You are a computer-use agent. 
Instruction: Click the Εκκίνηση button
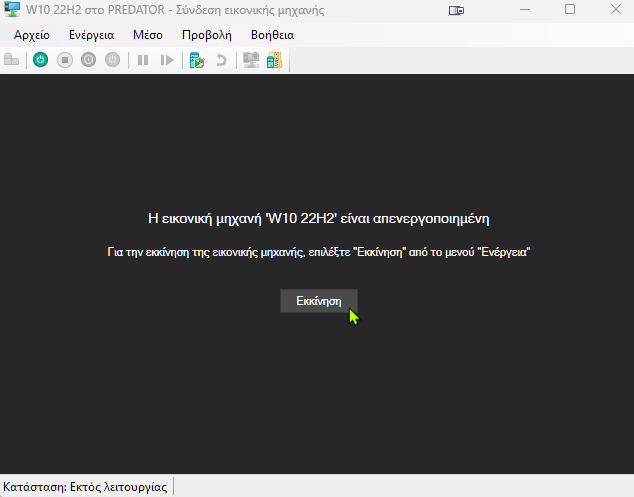[x=319, y=301]
